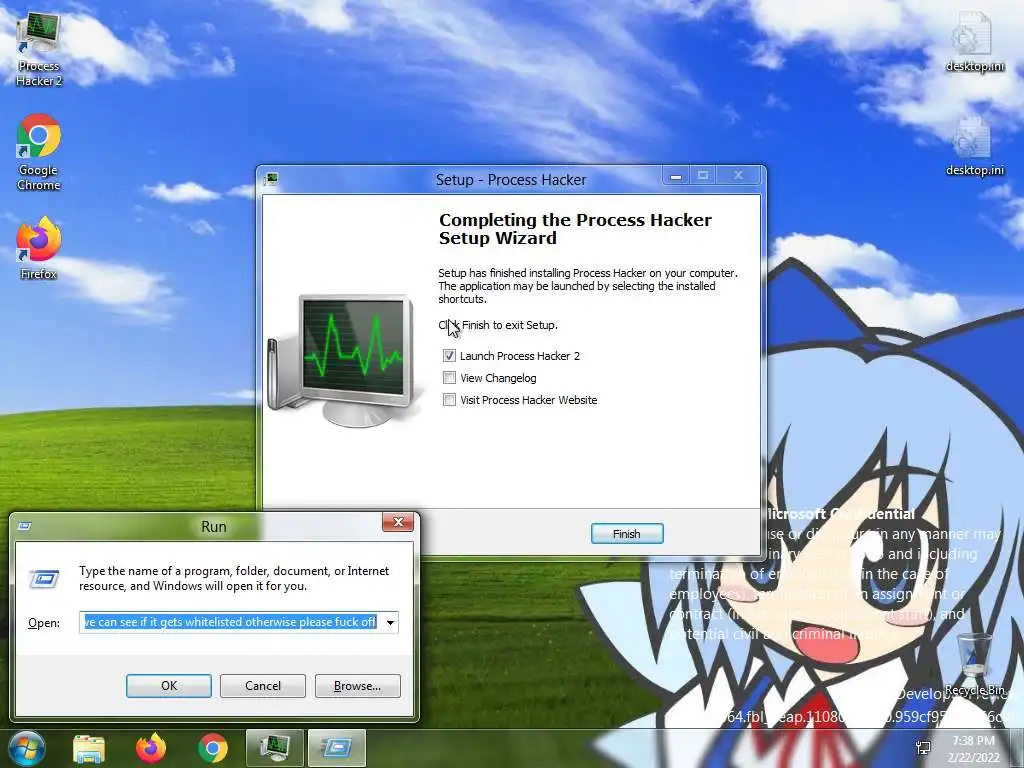Launch Chrome from the taskbar
Viewport: 1024px width, 768px height.
pyautogui.click(x=213, y=748)
